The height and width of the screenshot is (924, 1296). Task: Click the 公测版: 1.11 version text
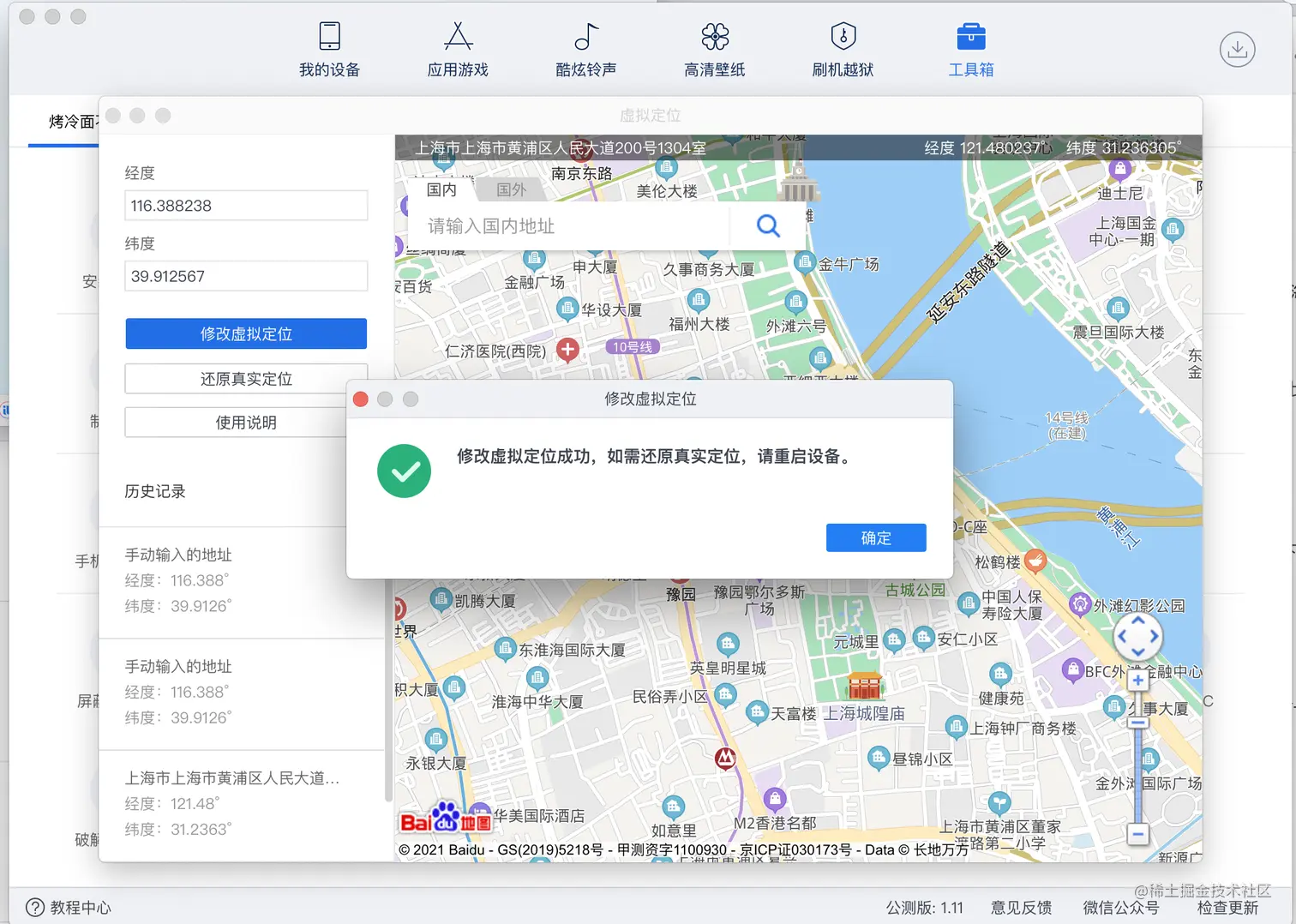click(925, 908)
